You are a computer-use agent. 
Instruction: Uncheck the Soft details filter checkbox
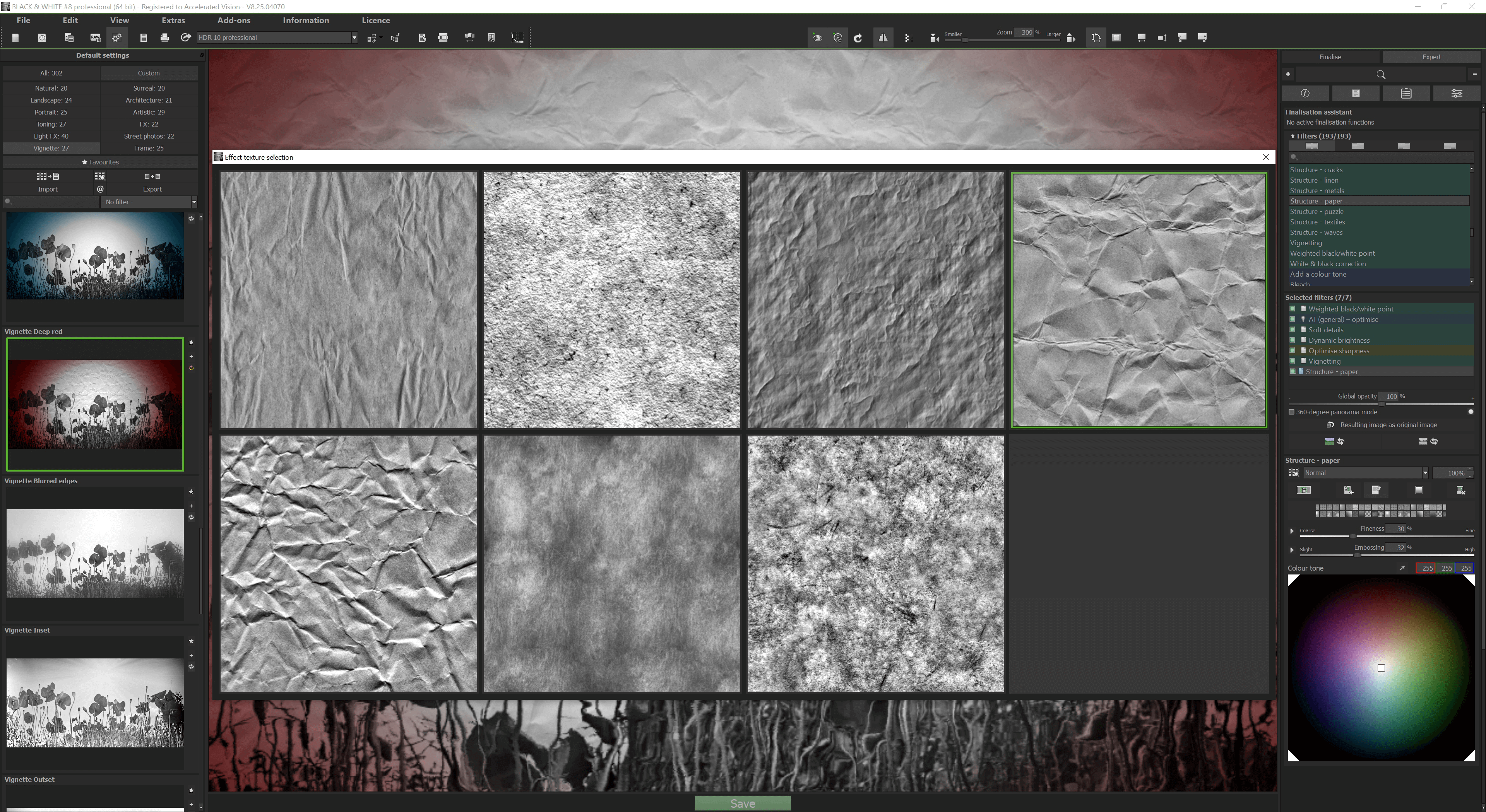(x=1292, y=330)
